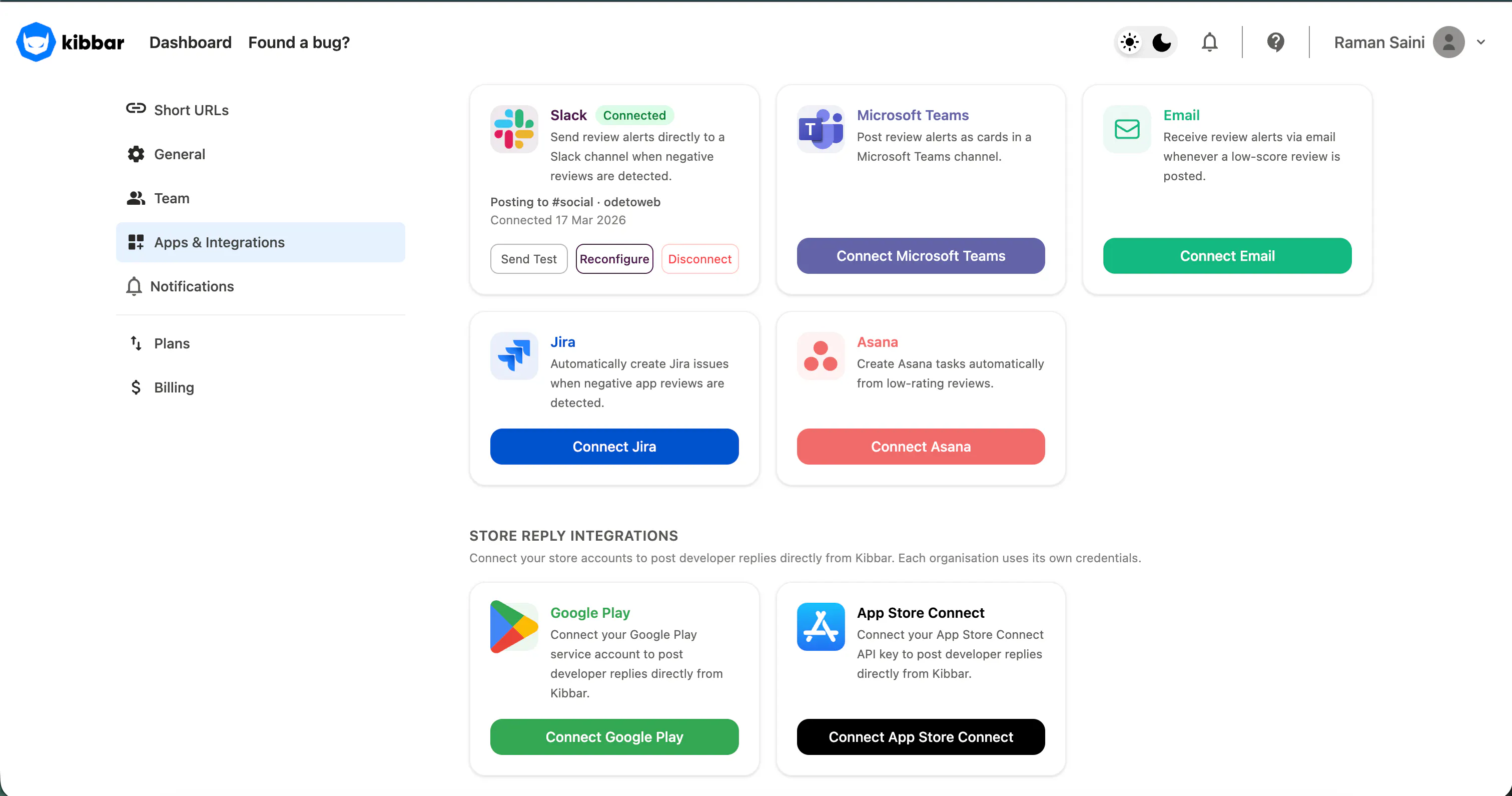Click the Slack logo icon
The height and width of the screenshot is (796, 1512).
514,129
